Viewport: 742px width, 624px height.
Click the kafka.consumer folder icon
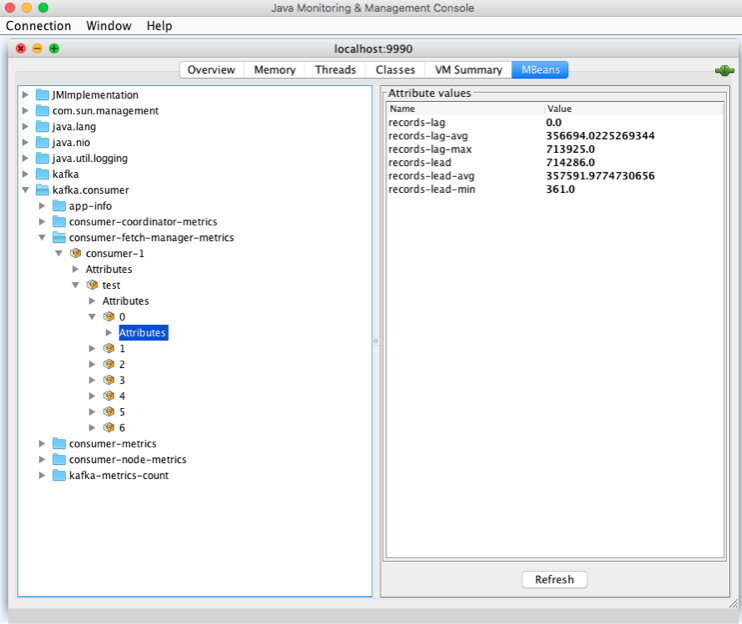pos(43,190)
